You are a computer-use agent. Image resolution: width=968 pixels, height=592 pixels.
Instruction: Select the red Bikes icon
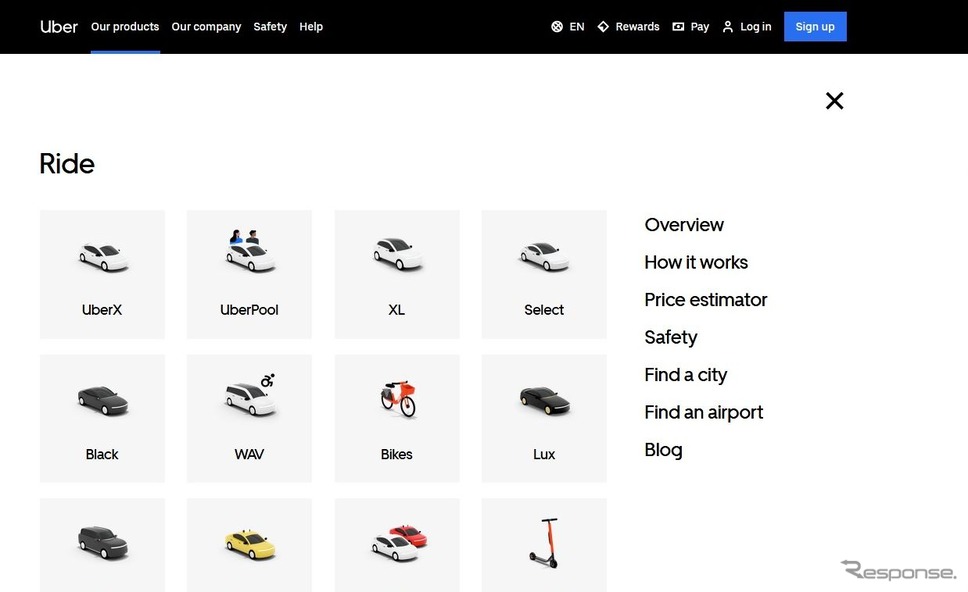pyautogui.click(x=397, y=398)
